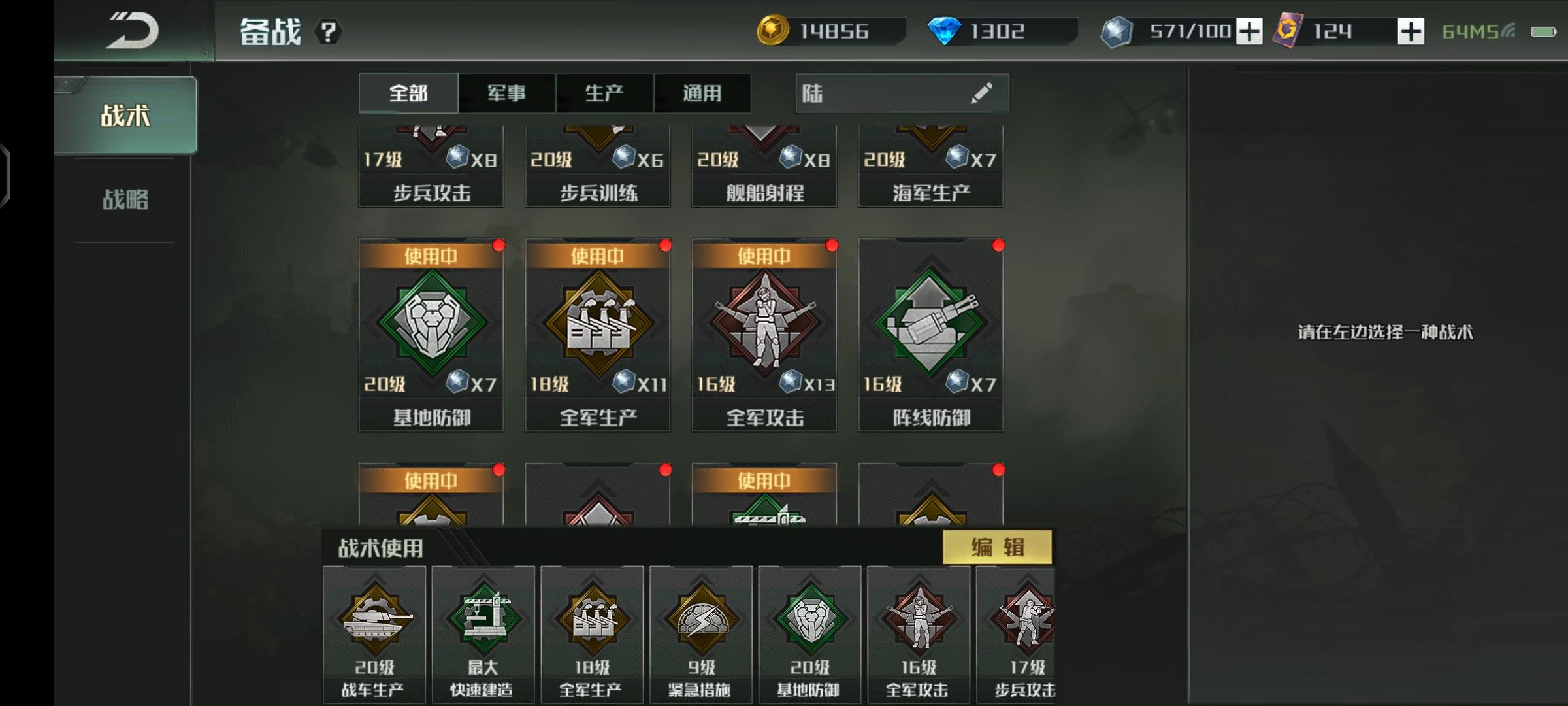
Task: Select the 全部 filter tab
Action: [408, 93]
